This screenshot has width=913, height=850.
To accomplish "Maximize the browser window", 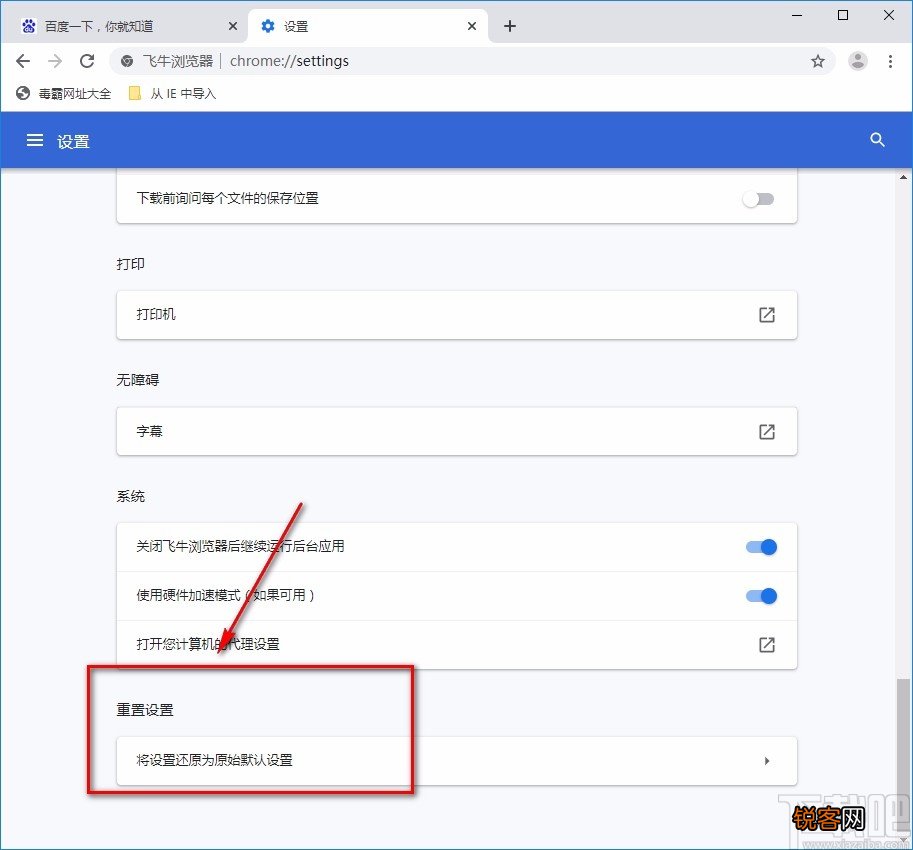I will pyautogui.click(x=843, y=15).
